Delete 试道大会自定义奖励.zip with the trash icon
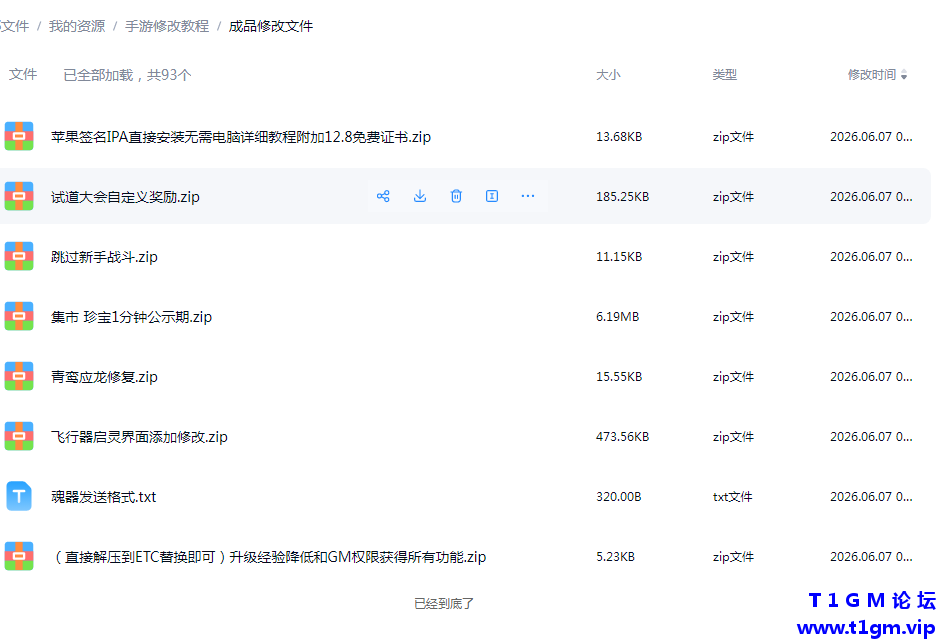The width and height of the screenshot is (941, 644). point(456,196)
